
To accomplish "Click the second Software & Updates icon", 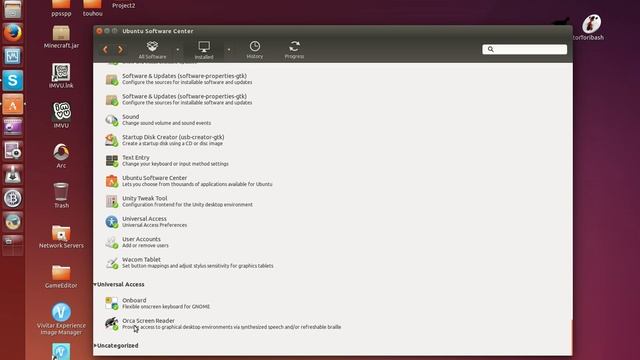I will coord(111,100).
